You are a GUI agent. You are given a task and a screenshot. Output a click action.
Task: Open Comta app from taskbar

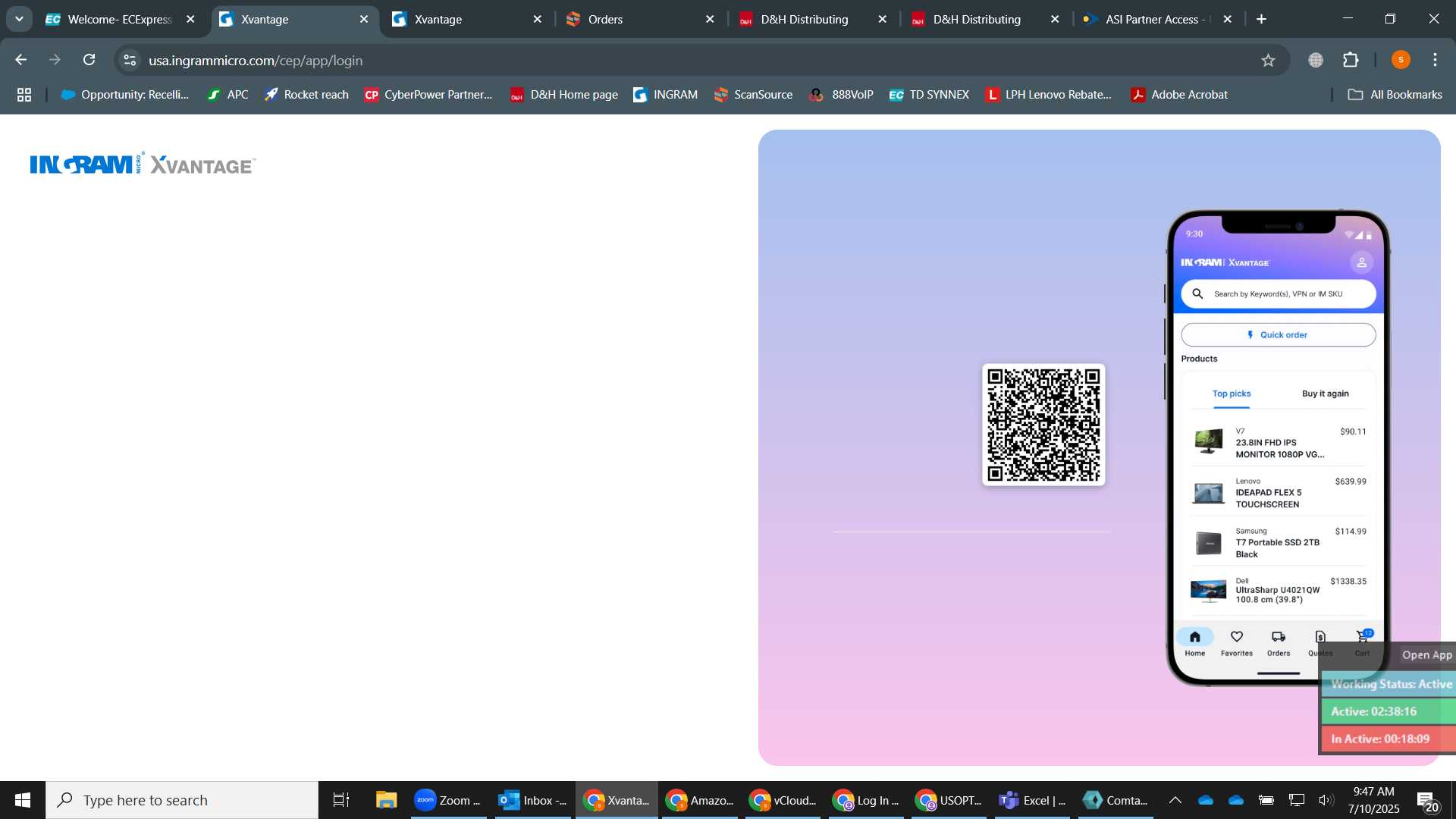point(1116,800)
